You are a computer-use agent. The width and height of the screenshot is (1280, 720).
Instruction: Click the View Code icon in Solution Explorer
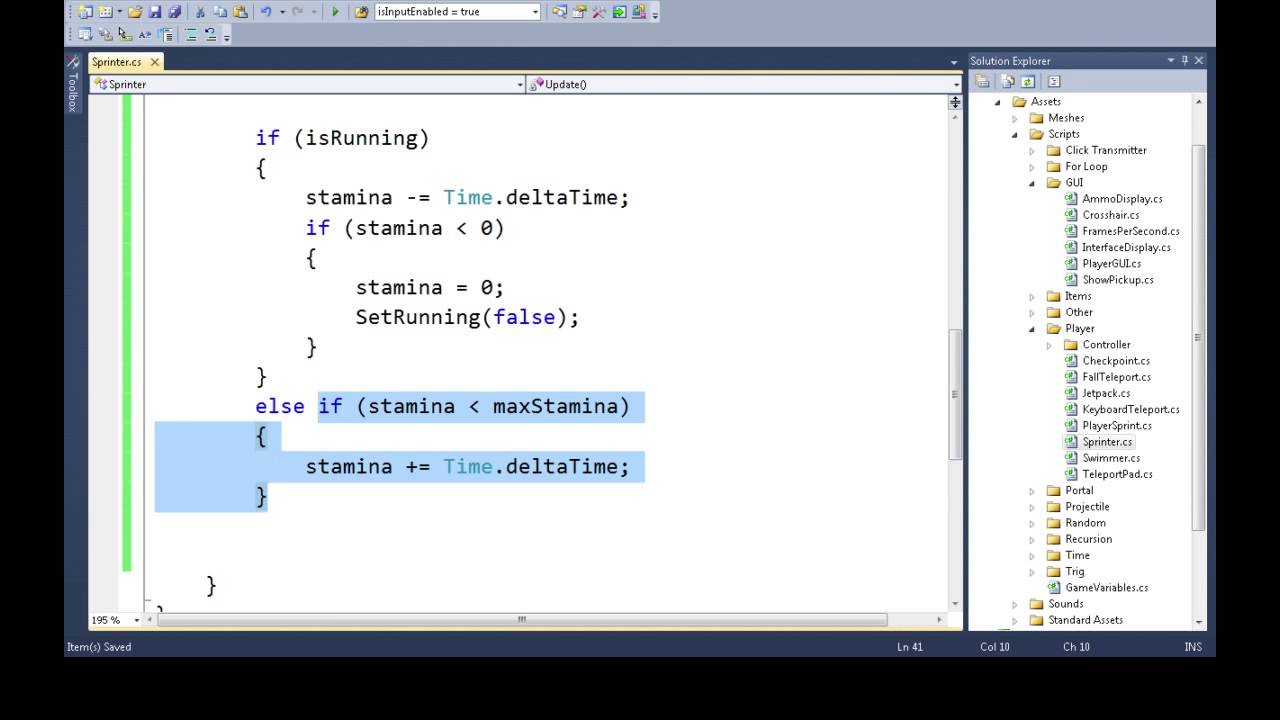pyautogui.click(x=1053, y=81)
